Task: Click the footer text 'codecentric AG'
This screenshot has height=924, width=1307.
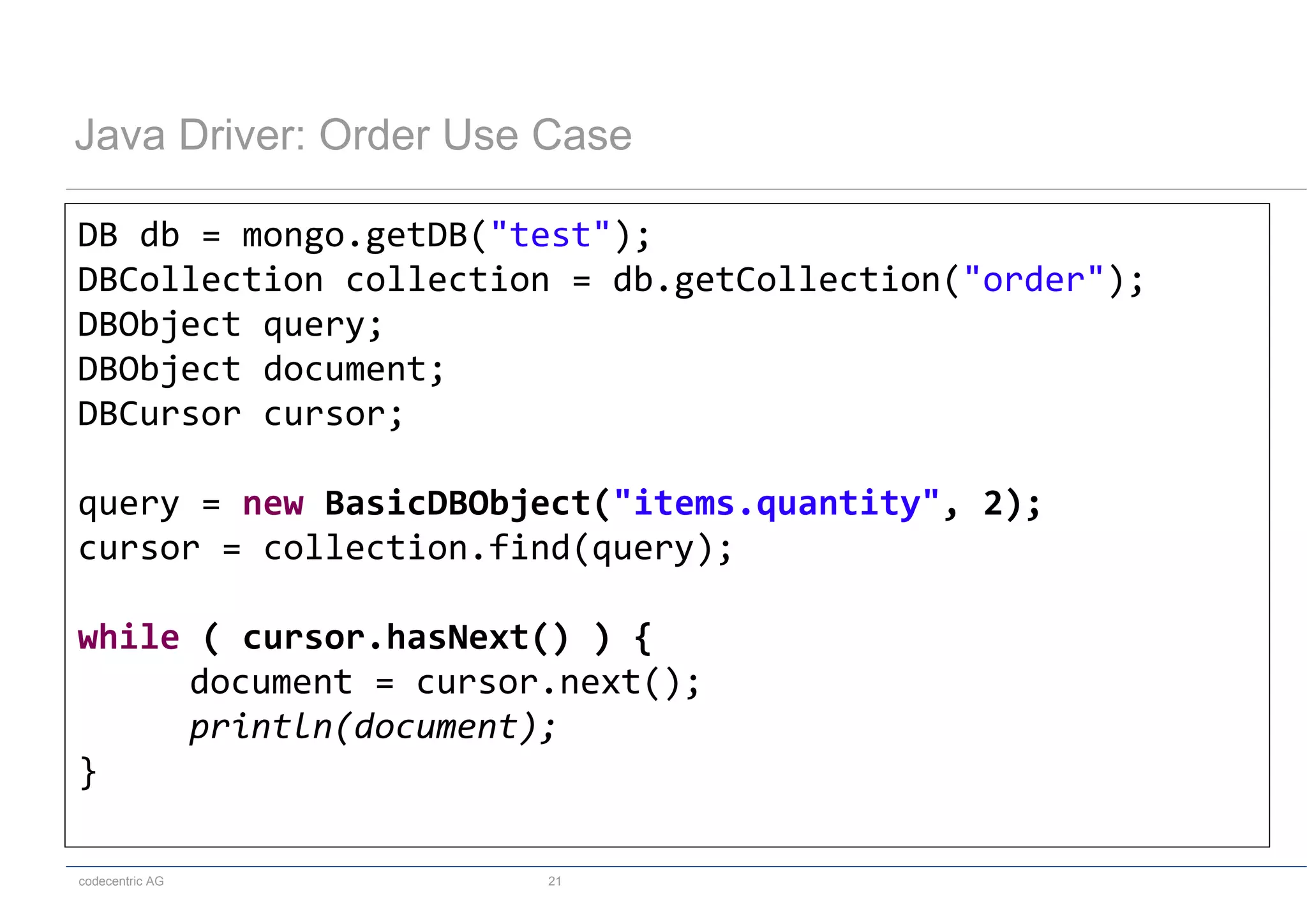Action: tap(121, 881)
